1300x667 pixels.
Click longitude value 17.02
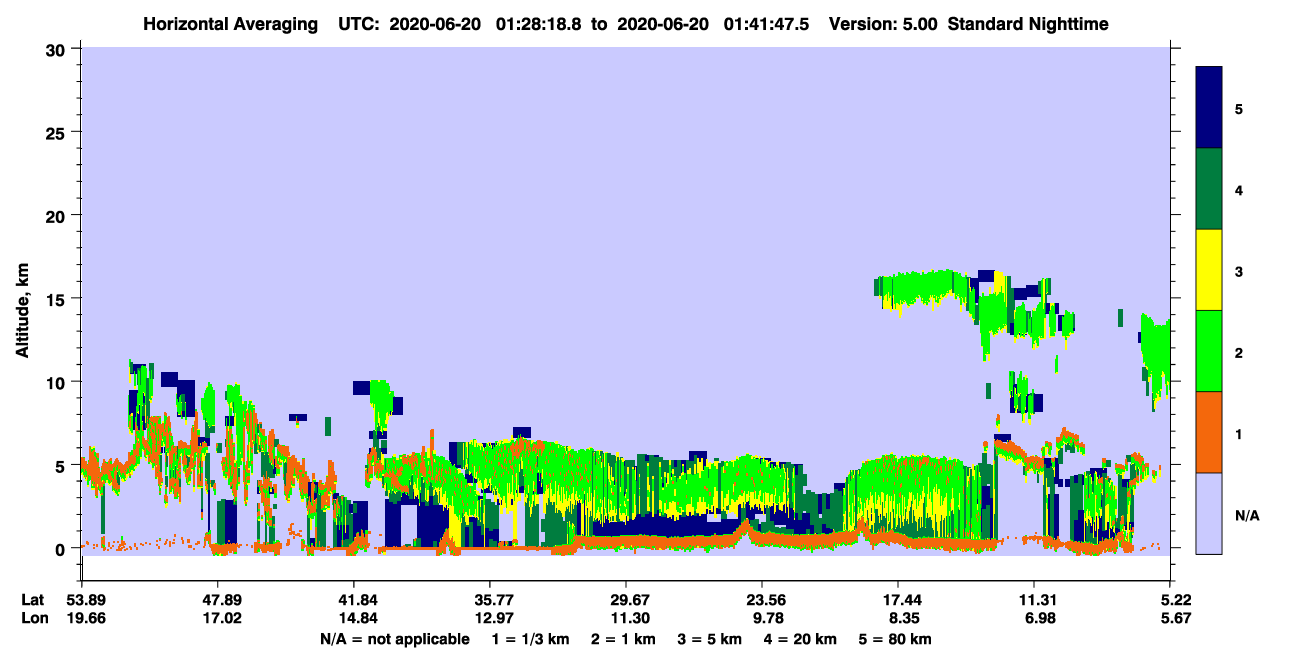click(x=218, y=619)
